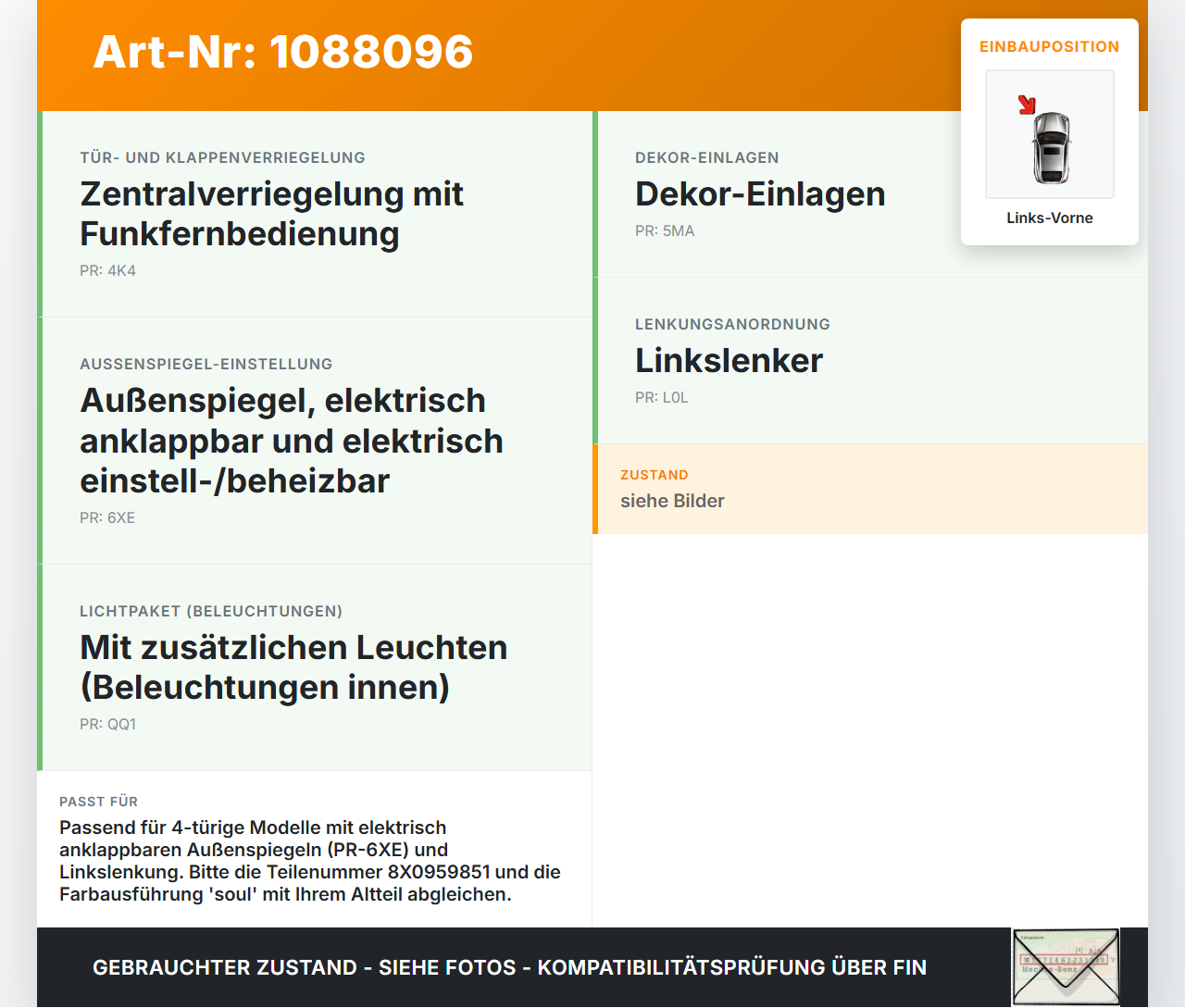Viewport: 1185px width, 1008px height.
Task: Select the 'Dekor-Einlagen' heading
Action: (760, 193)
